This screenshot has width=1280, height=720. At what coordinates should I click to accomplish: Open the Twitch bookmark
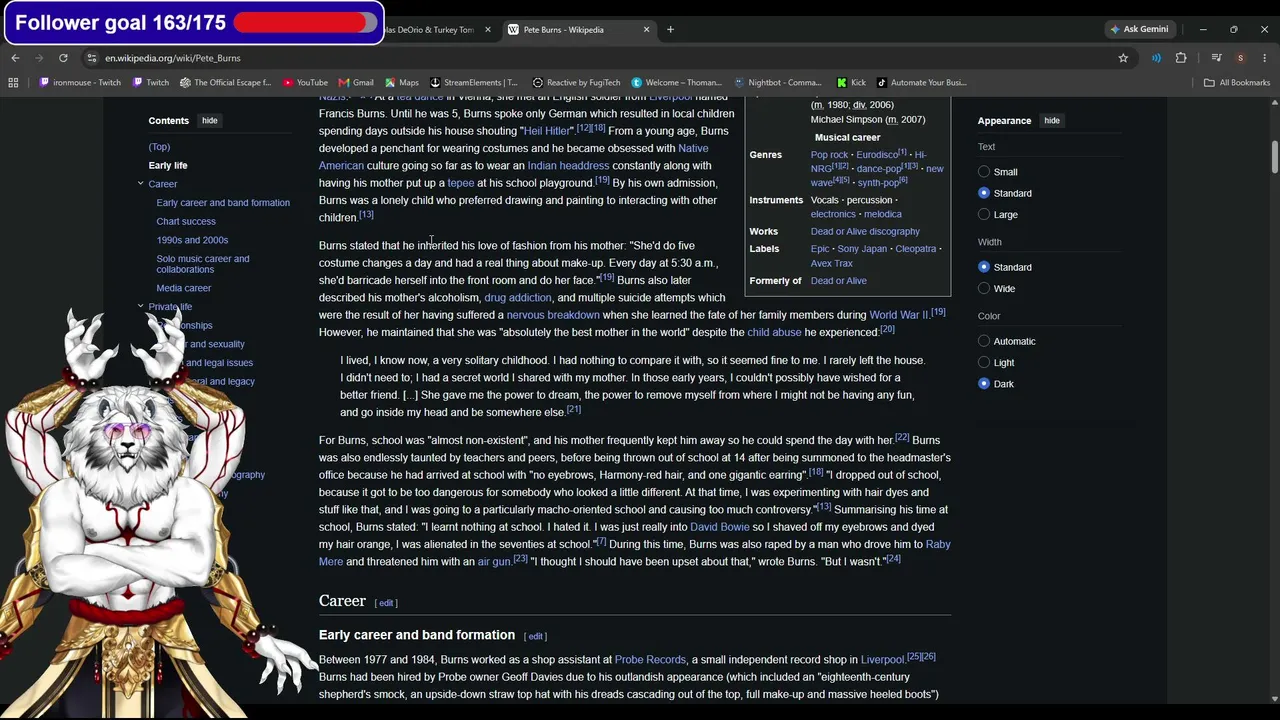[x=150, y=83]
